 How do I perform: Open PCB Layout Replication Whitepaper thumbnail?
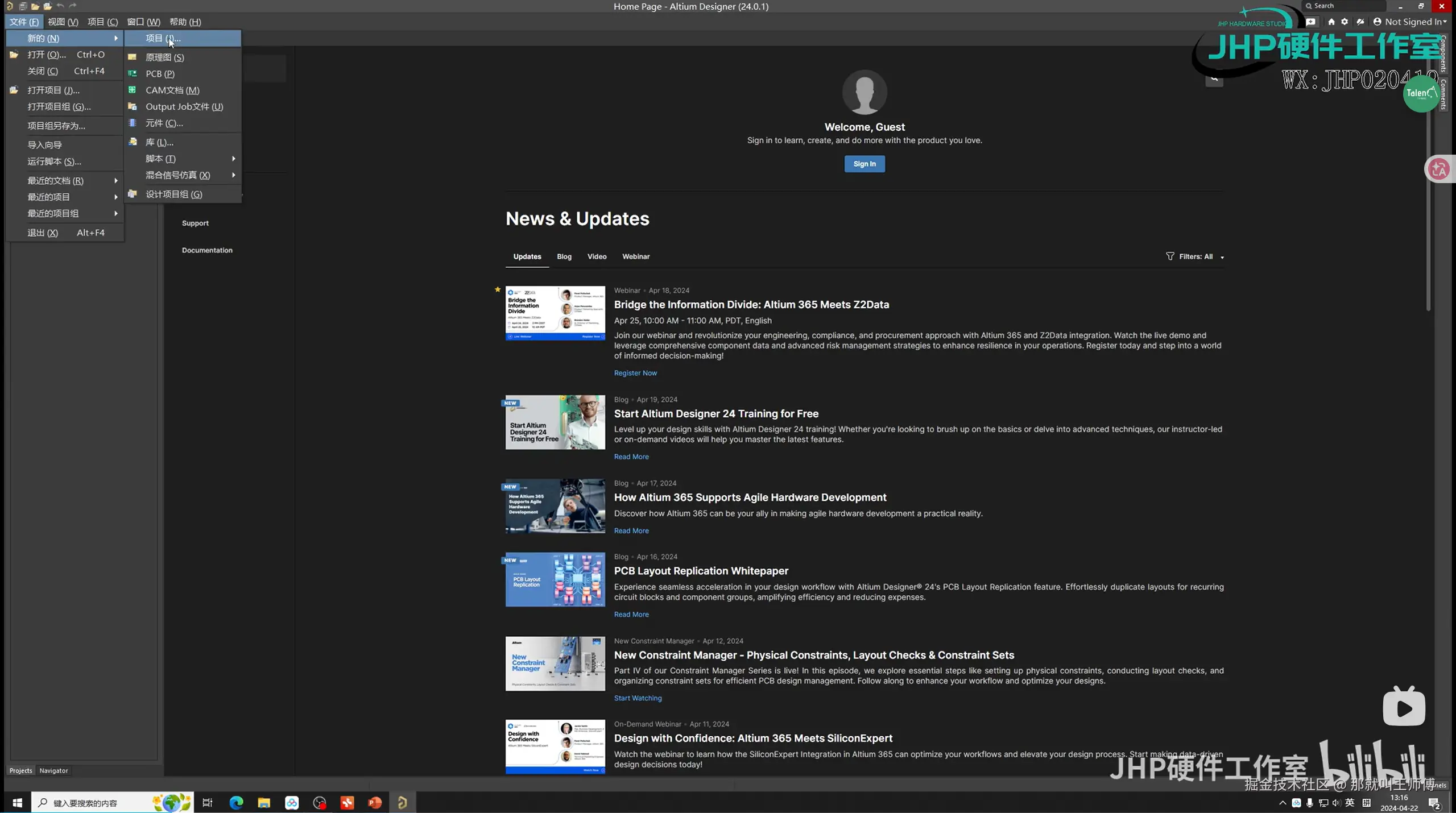tap(555, 580)
